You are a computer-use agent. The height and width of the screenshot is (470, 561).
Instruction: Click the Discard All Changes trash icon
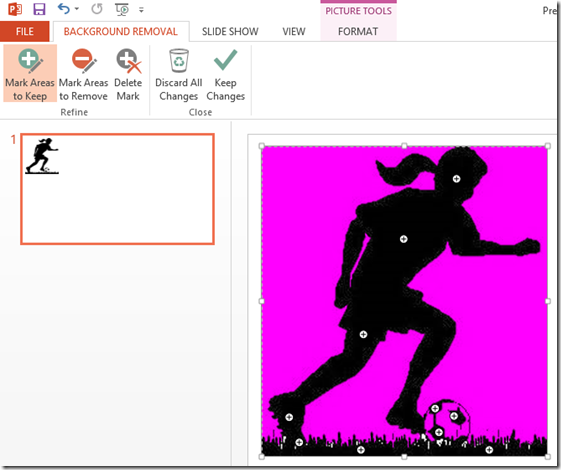pos(179,61)
